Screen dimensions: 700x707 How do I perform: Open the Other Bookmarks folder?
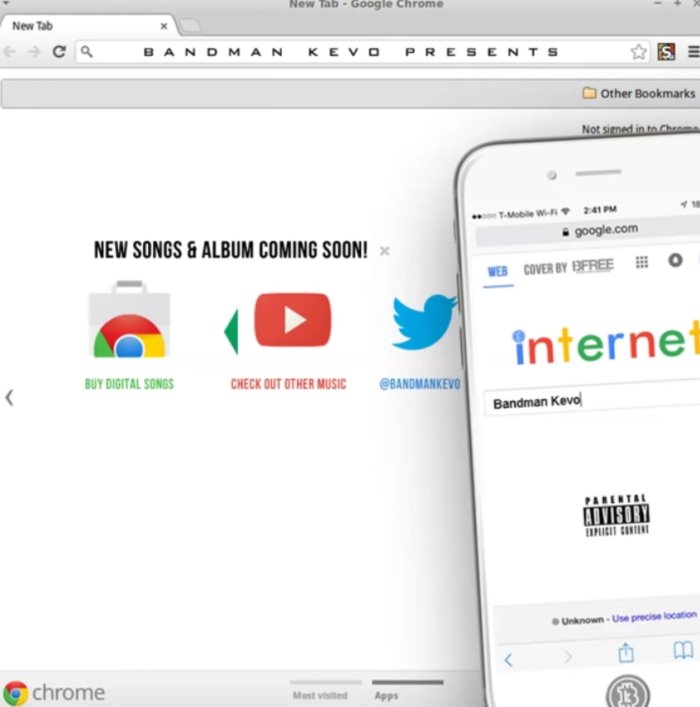639,93
